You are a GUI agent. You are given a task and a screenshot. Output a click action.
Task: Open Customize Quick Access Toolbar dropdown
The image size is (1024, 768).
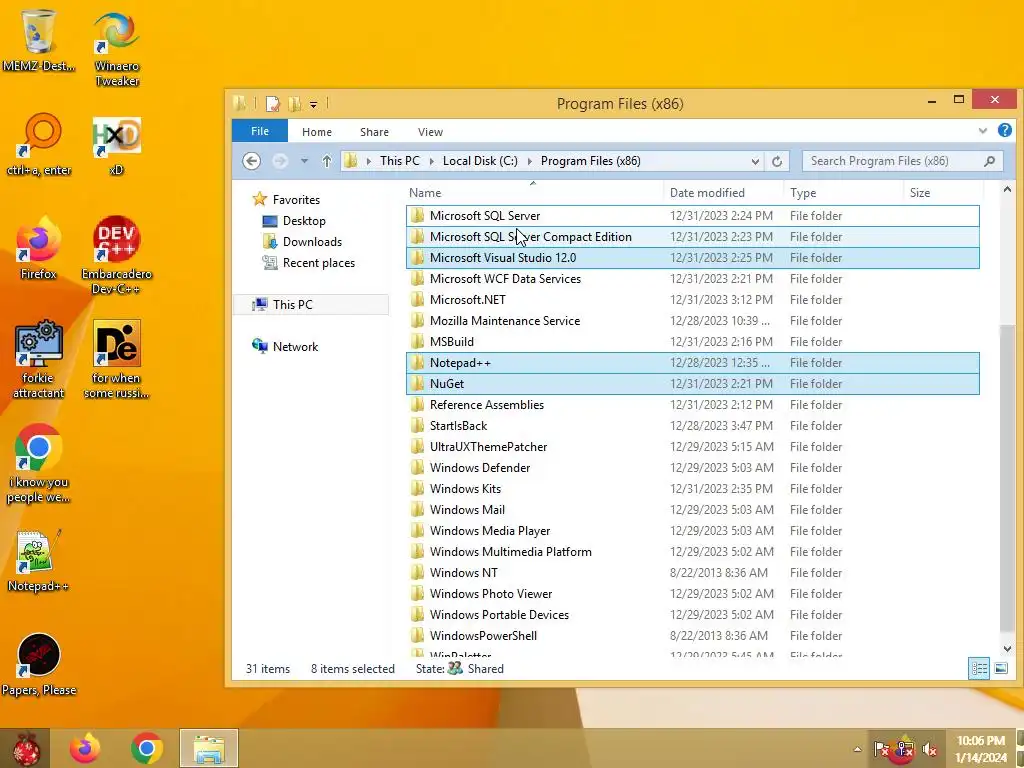coord(313,104)
